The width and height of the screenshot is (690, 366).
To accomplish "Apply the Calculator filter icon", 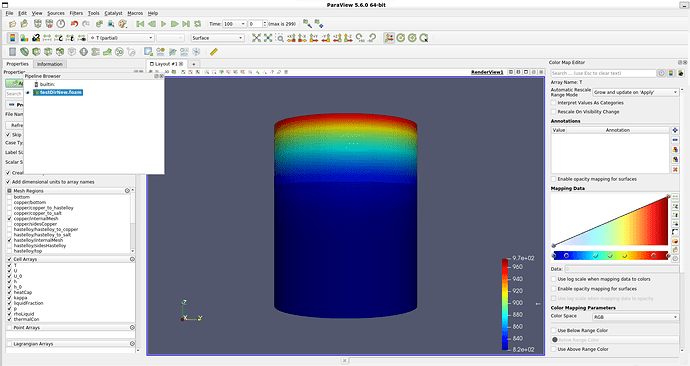I will (12, 52).
